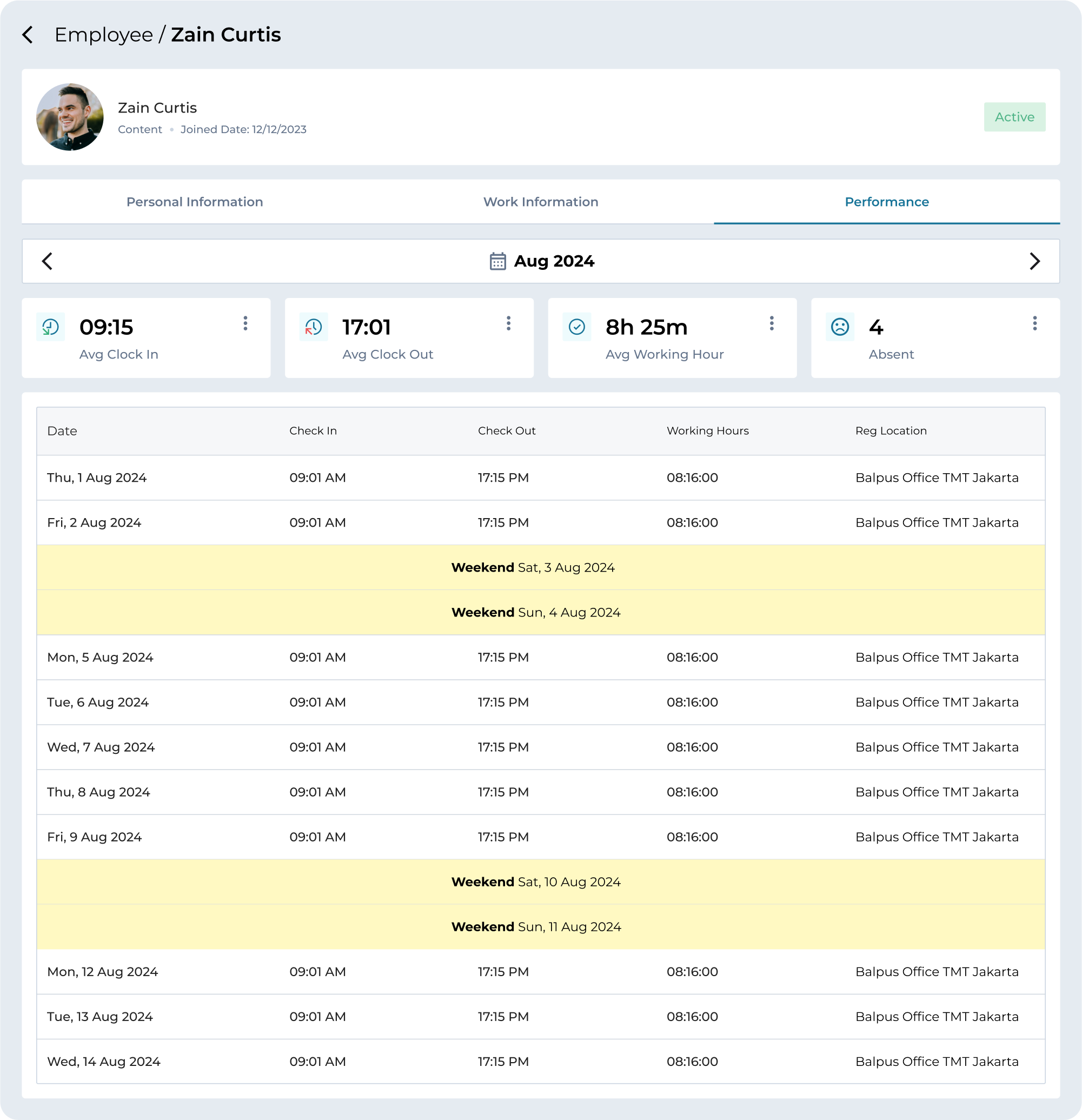Go to next month arrow
Image resolution: width=1082 pixels, height=1120 pixels.
click(1034, 261)
